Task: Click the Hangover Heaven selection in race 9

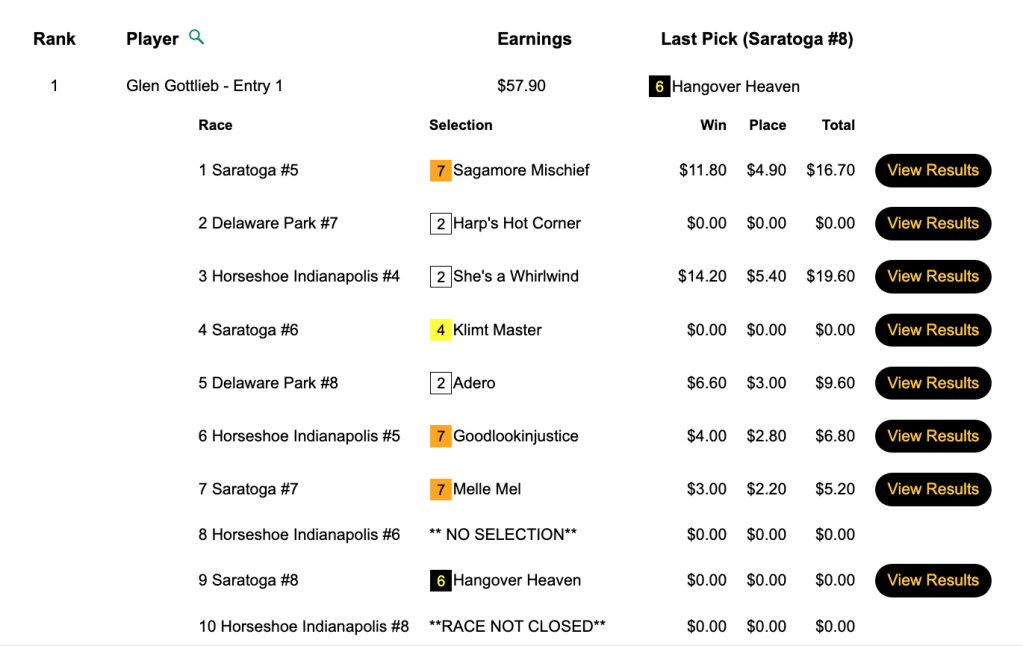Action: point(516,580)
